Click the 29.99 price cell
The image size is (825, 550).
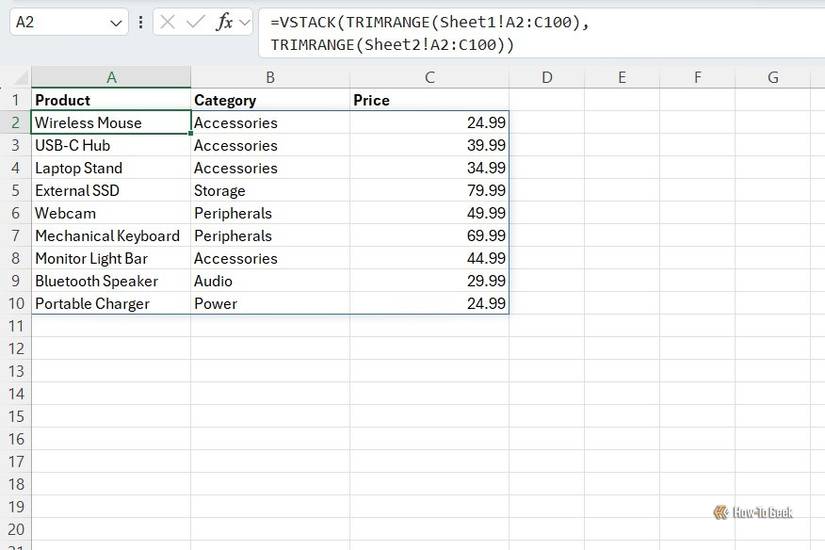coord(429,281)
